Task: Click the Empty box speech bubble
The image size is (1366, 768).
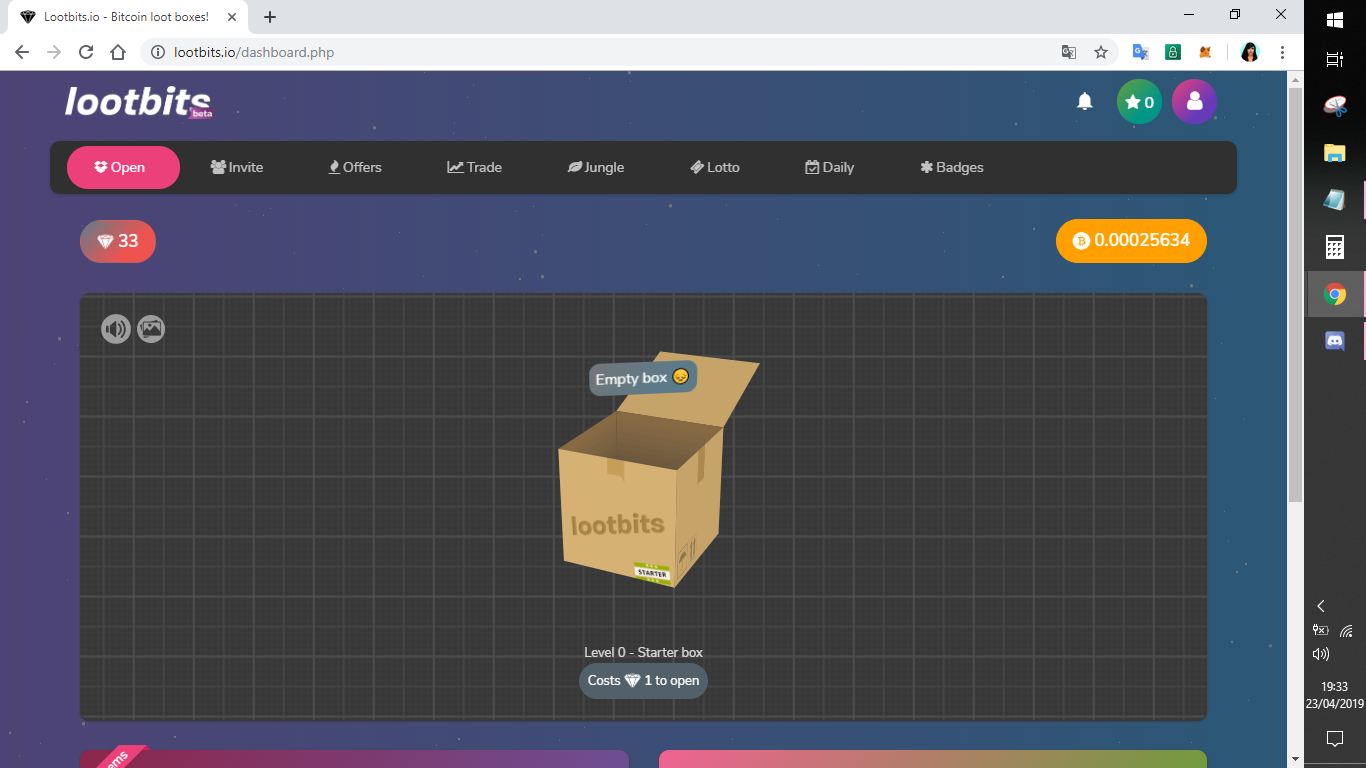Action: click(643, 378)
